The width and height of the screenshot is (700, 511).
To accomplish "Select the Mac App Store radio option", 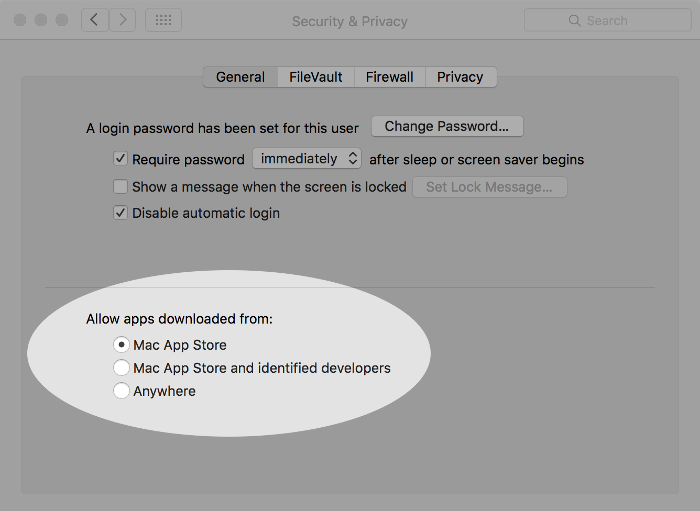I will tap(121, 345).
